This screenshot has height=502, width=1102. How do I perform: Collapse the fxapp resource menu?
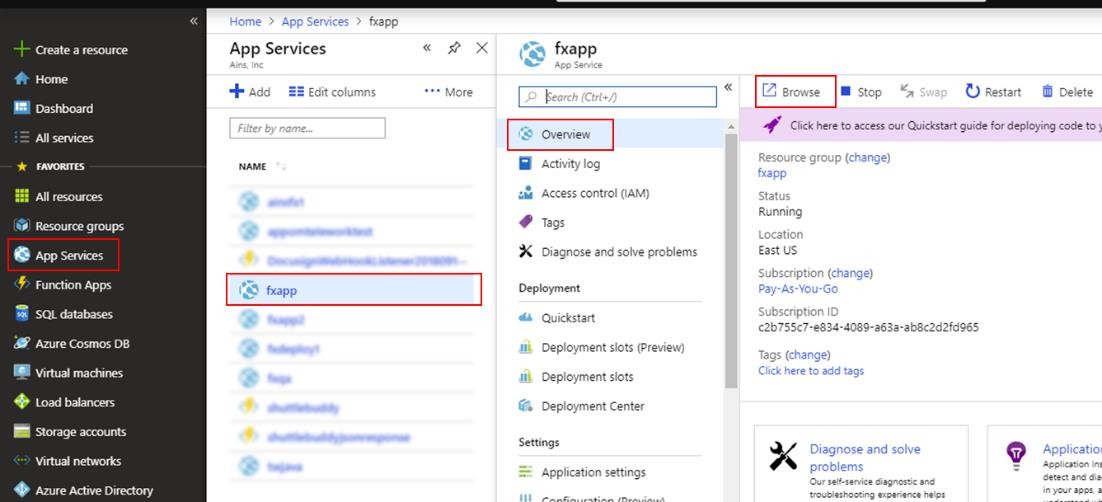[728, 87]
